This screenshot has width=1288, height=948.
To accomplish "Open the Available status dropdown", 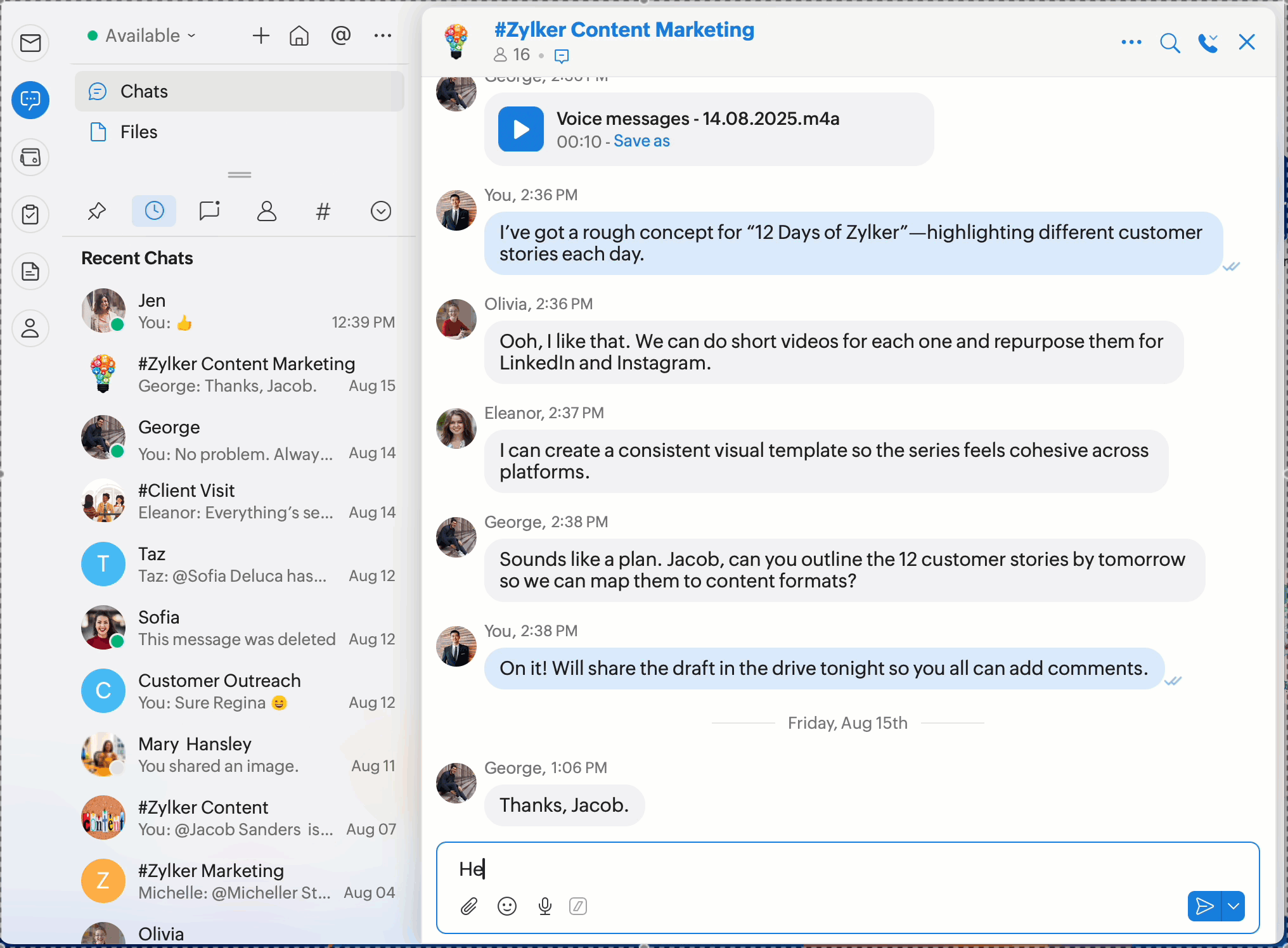I will [142, 35].
